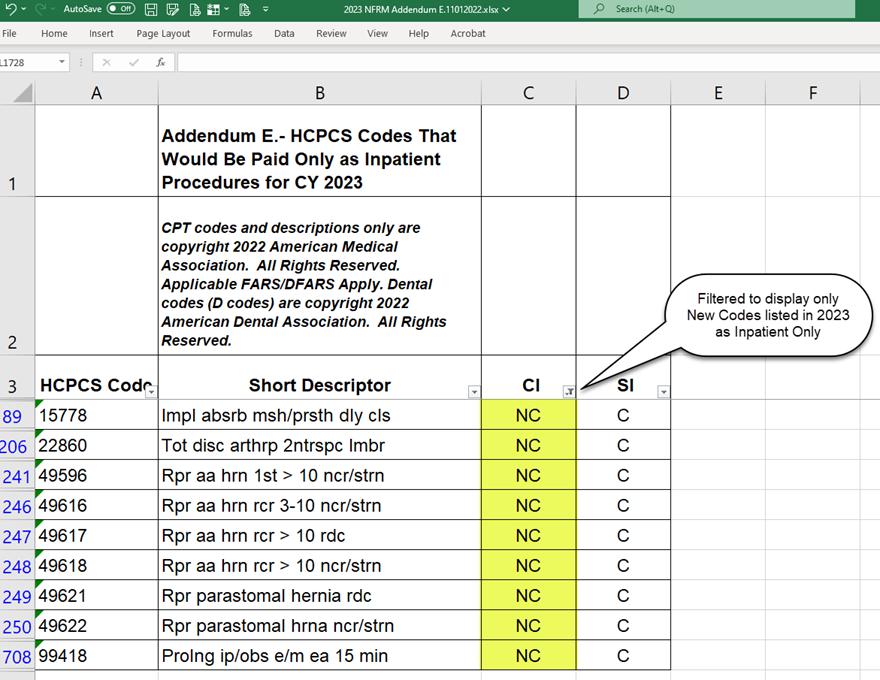Image resolution: width=880 pixels, height=680 pixels.
Task: Click the 'Tot disc arthrp 2ntrspc lmbr' cell
Action: tap(320, 445)
